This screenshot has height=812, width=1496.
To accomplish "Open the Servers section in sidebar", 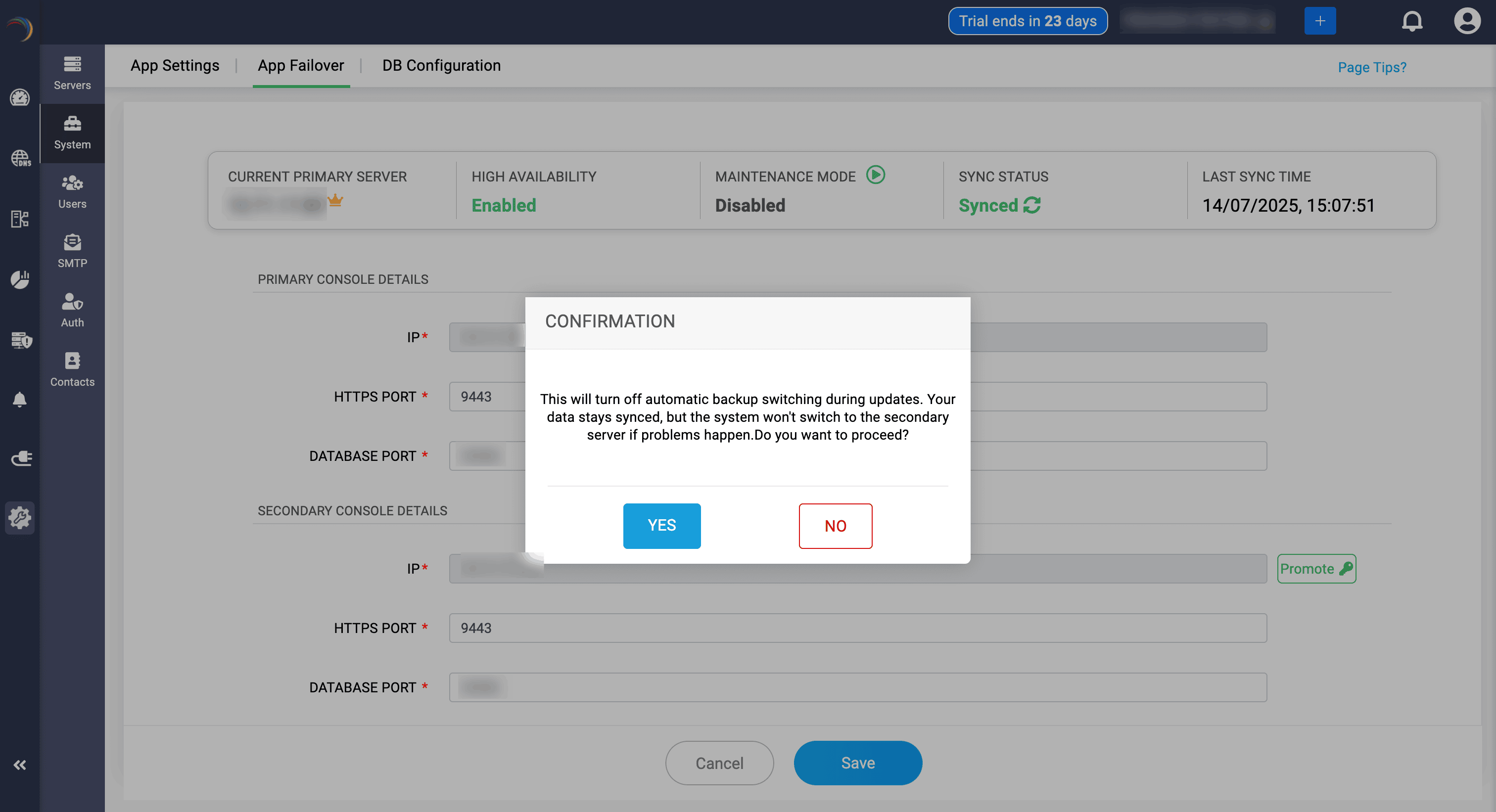I will coord(72,74).
